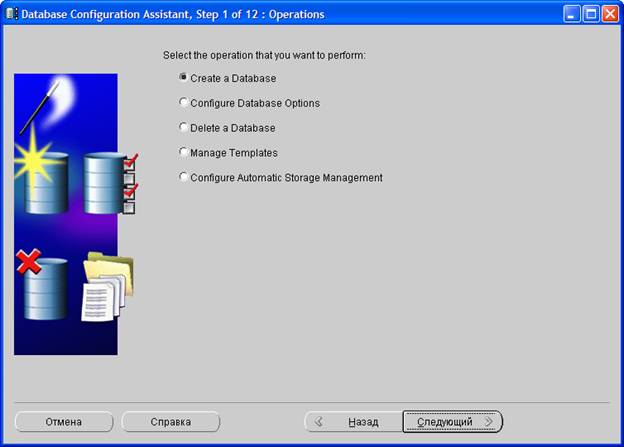Click the application icon in the title bar
This screenshot has height=447, width=624.
point(11,14)
